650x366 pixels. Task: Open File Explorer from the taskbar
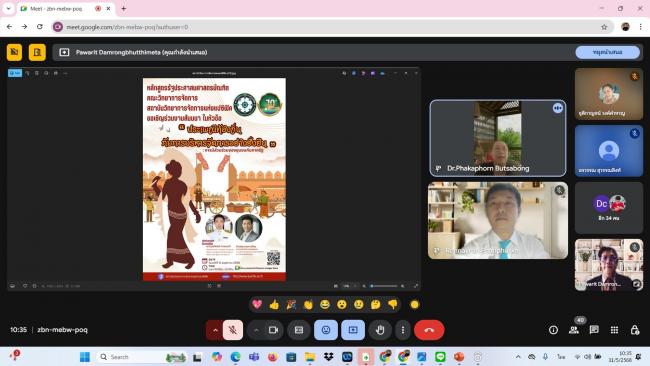(x=310, y=357)
